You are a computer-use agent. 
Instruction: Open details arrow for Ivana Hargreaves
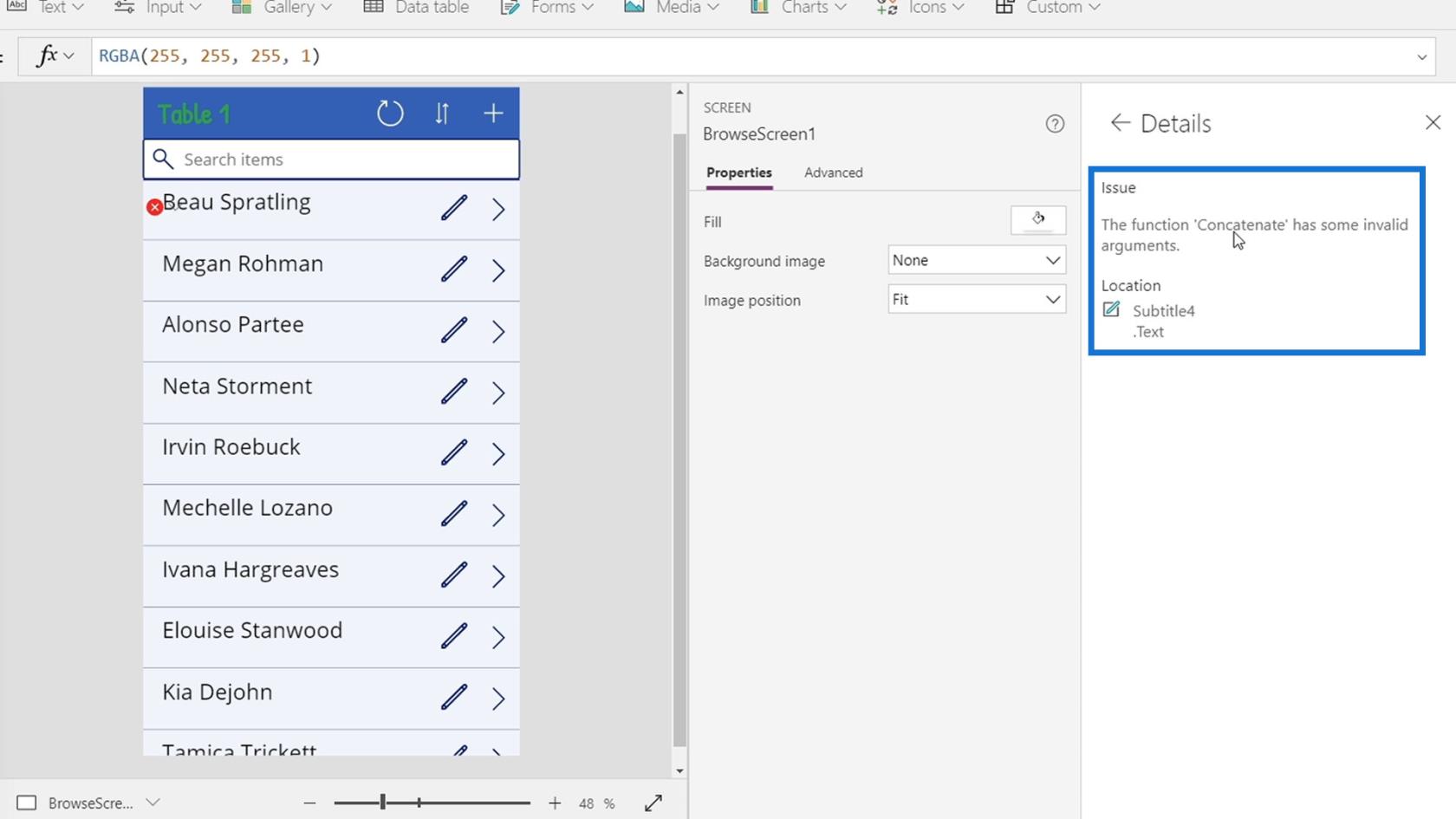[x=498, y=576]
